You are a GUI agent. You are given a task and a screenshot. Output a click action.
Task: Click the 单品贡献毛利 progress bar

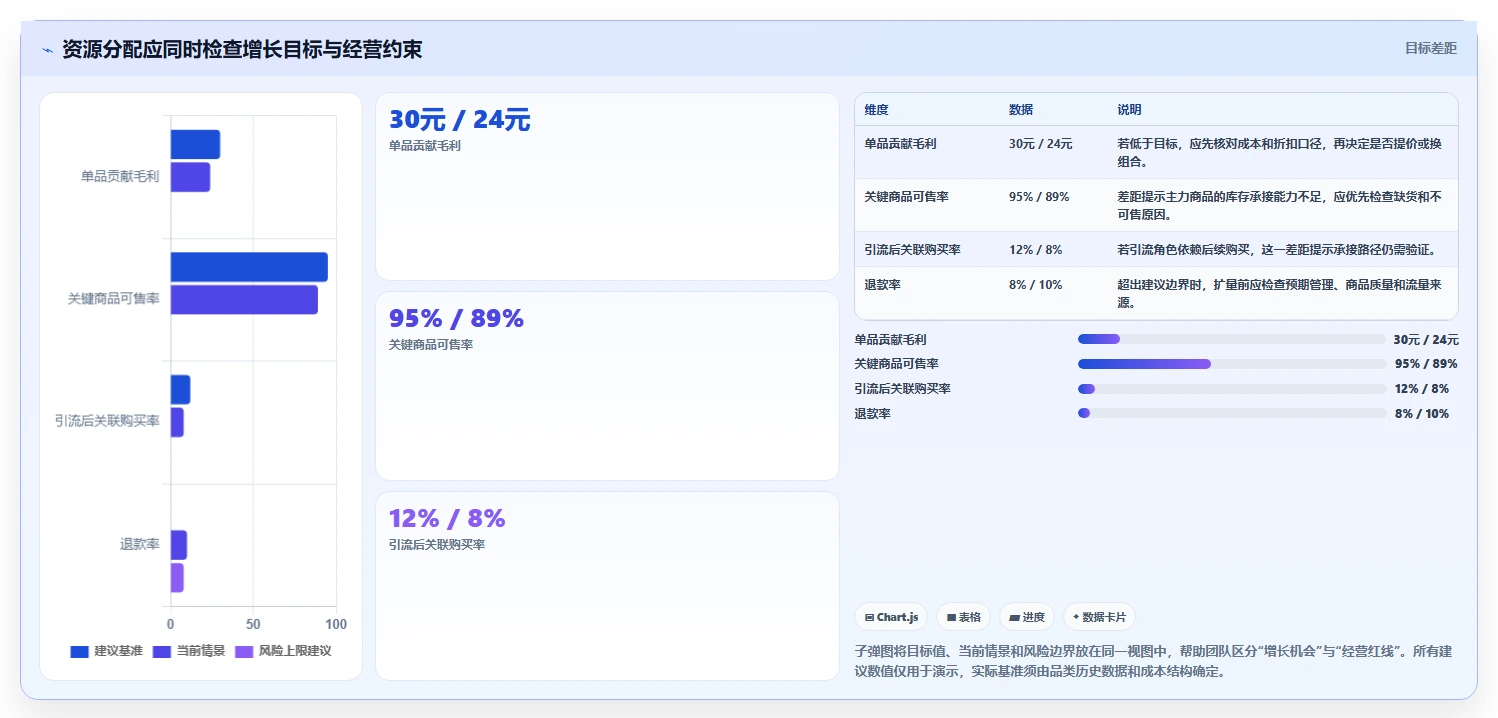click(1232, 339)
